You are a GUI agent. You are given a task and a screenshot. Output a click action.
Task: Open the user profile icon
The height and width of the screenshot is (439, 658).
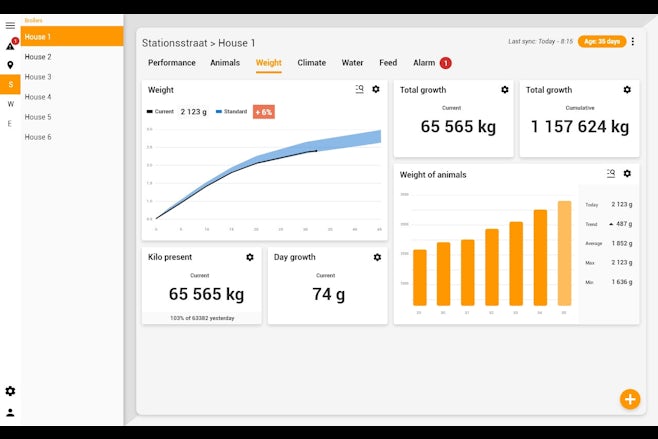[10, 412]
